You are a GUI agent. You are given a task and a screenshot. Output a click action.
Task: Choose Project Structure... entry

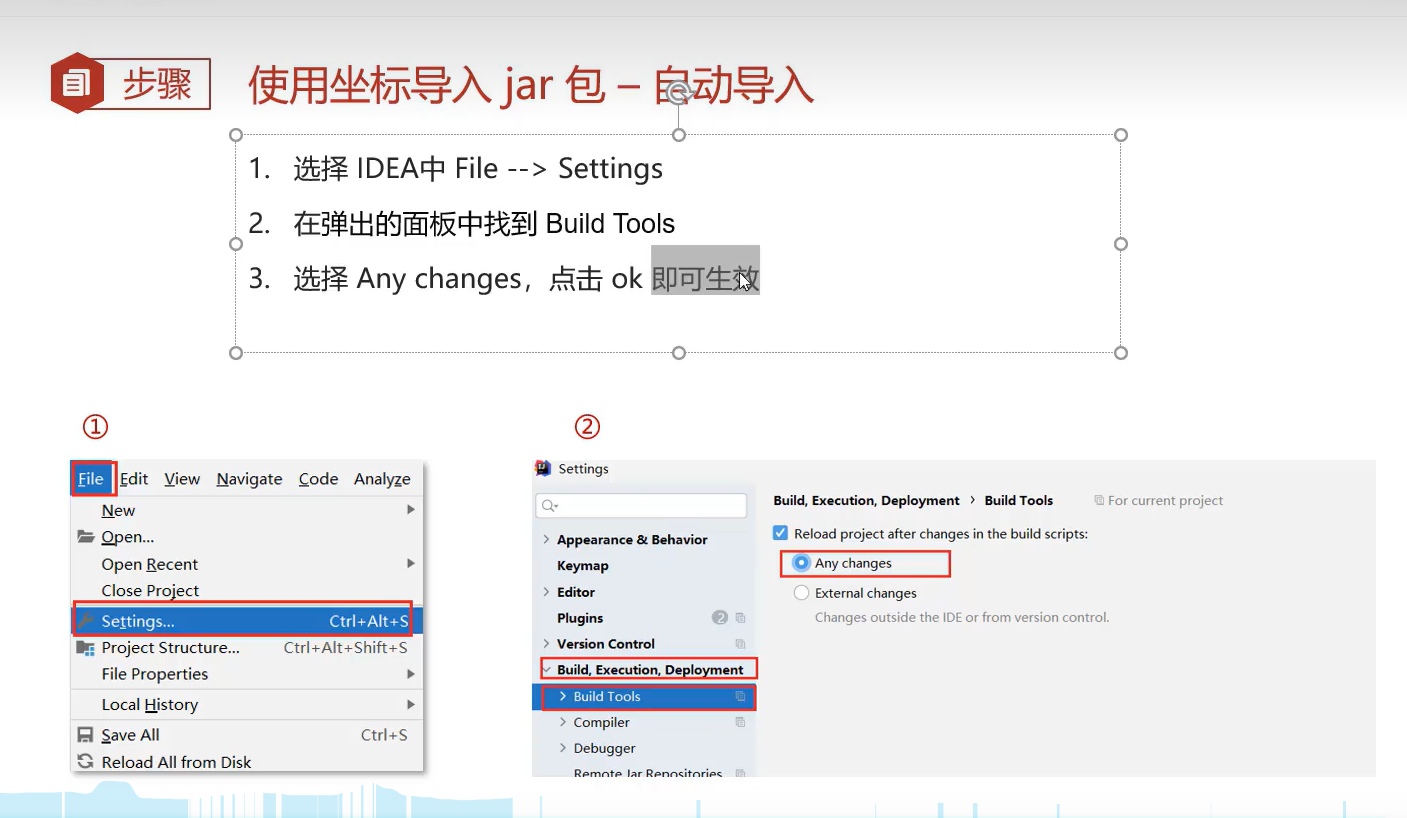[x=247, y=648]
